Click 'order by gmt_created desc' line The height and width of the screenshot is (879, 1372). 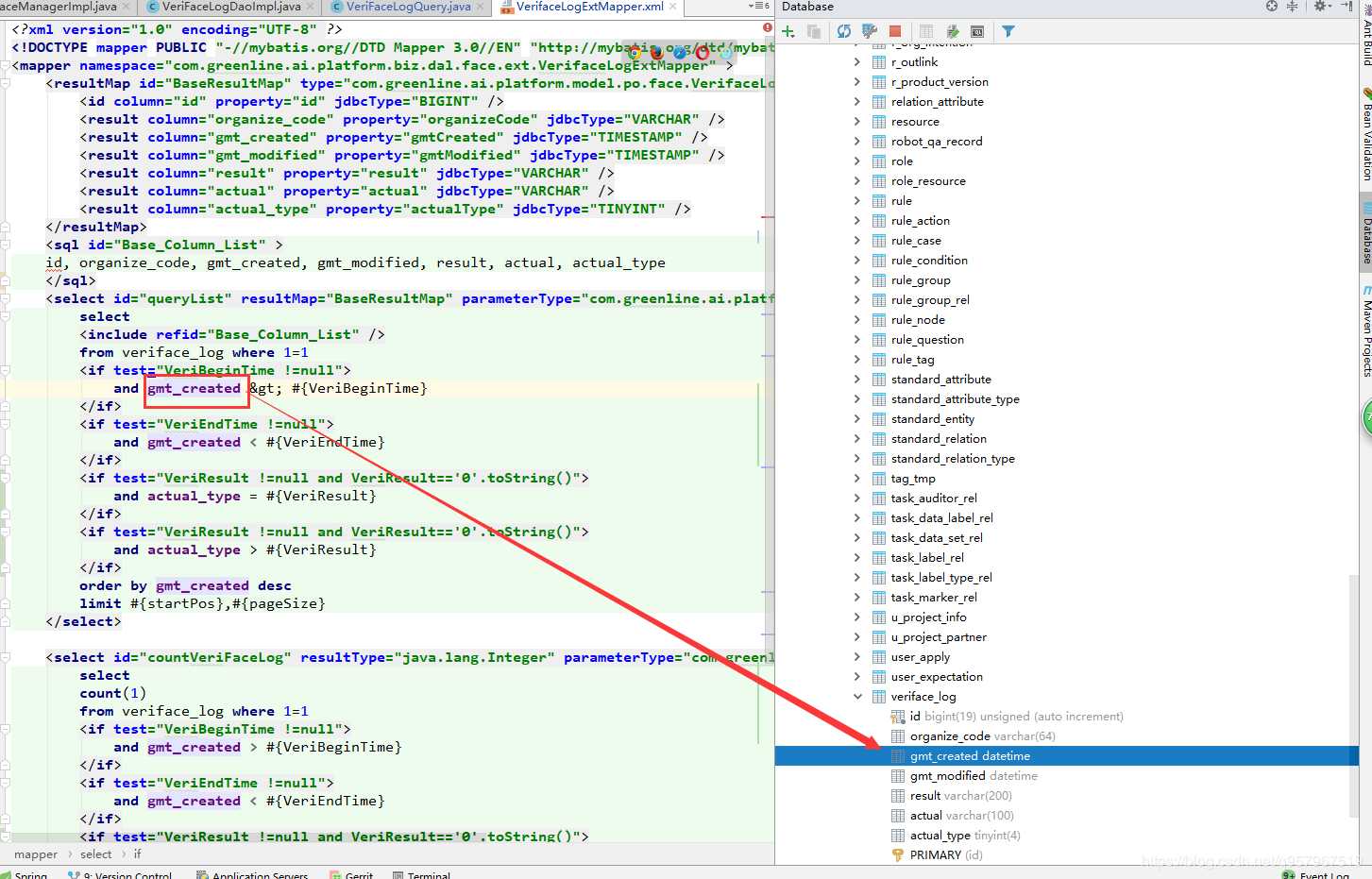point(185,585)
